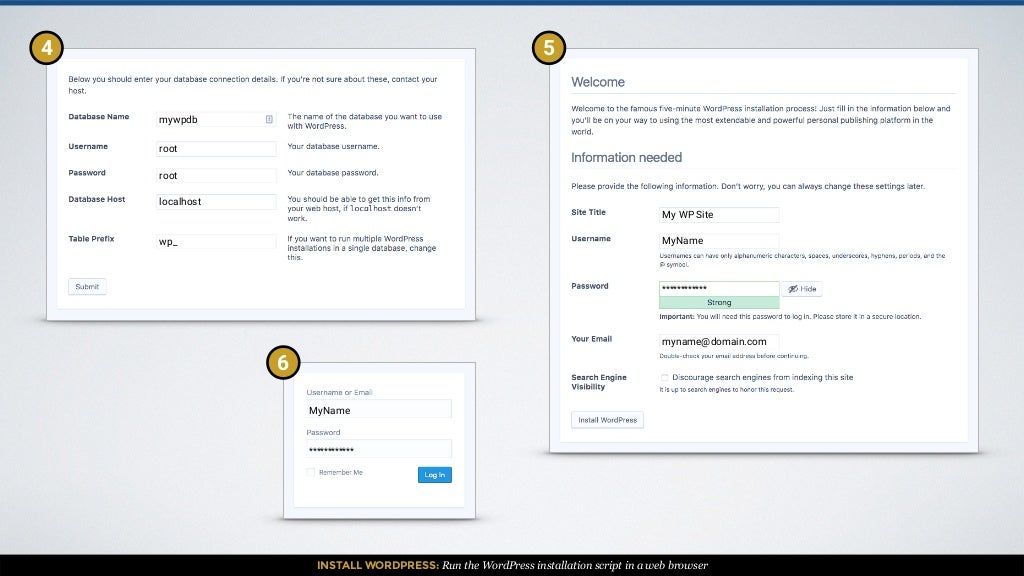1024x576 pixels.
Task: Click the login Password field
Action: click(379, 449)
